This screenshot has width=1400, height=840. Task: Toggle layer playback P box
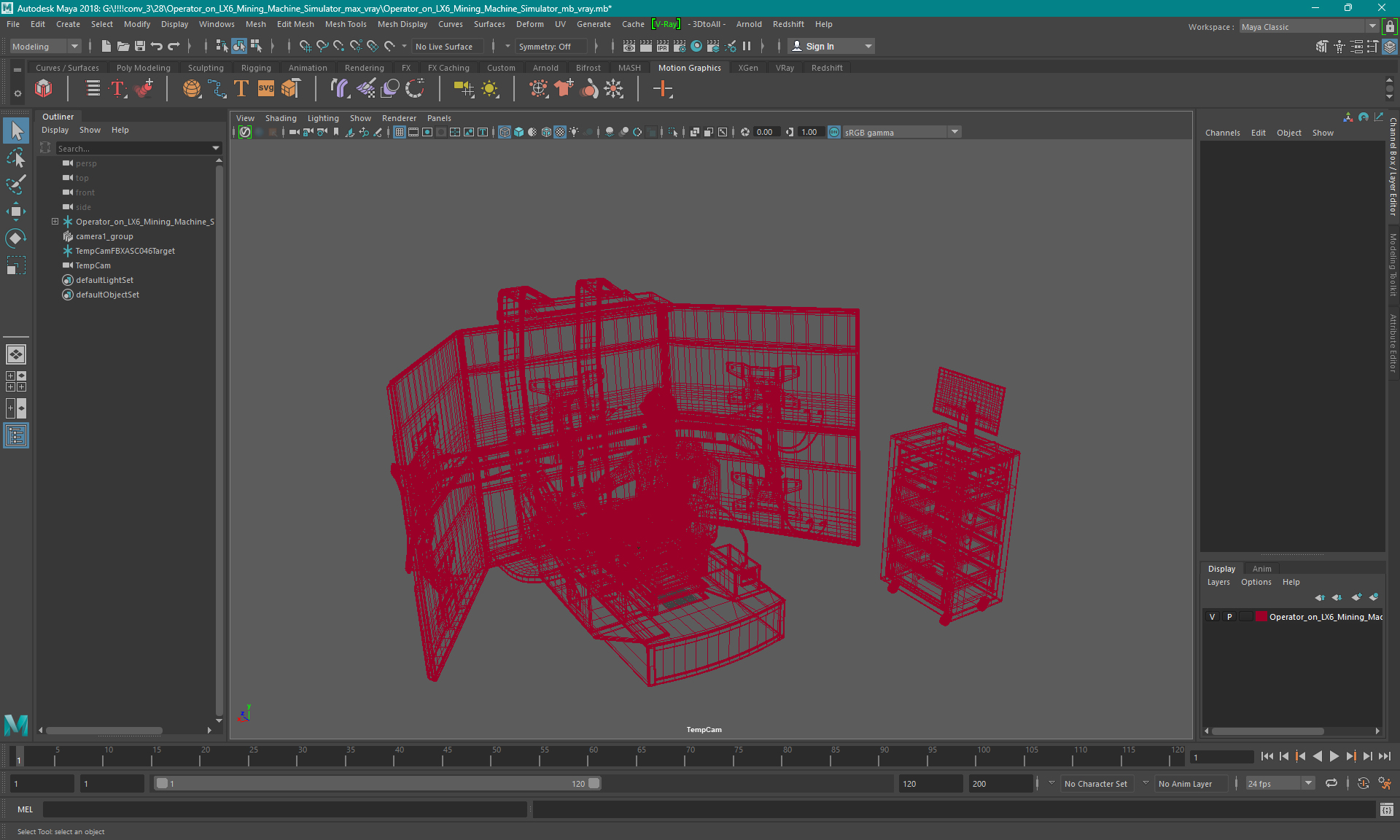click(1229, 617)
